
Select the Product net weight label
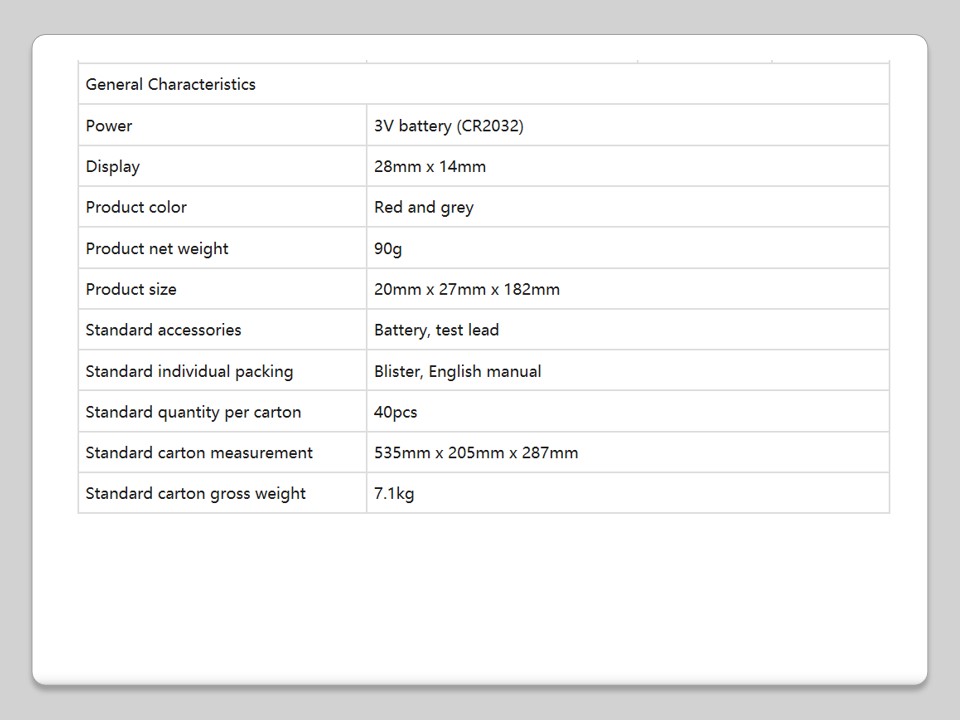pos(157,249)
